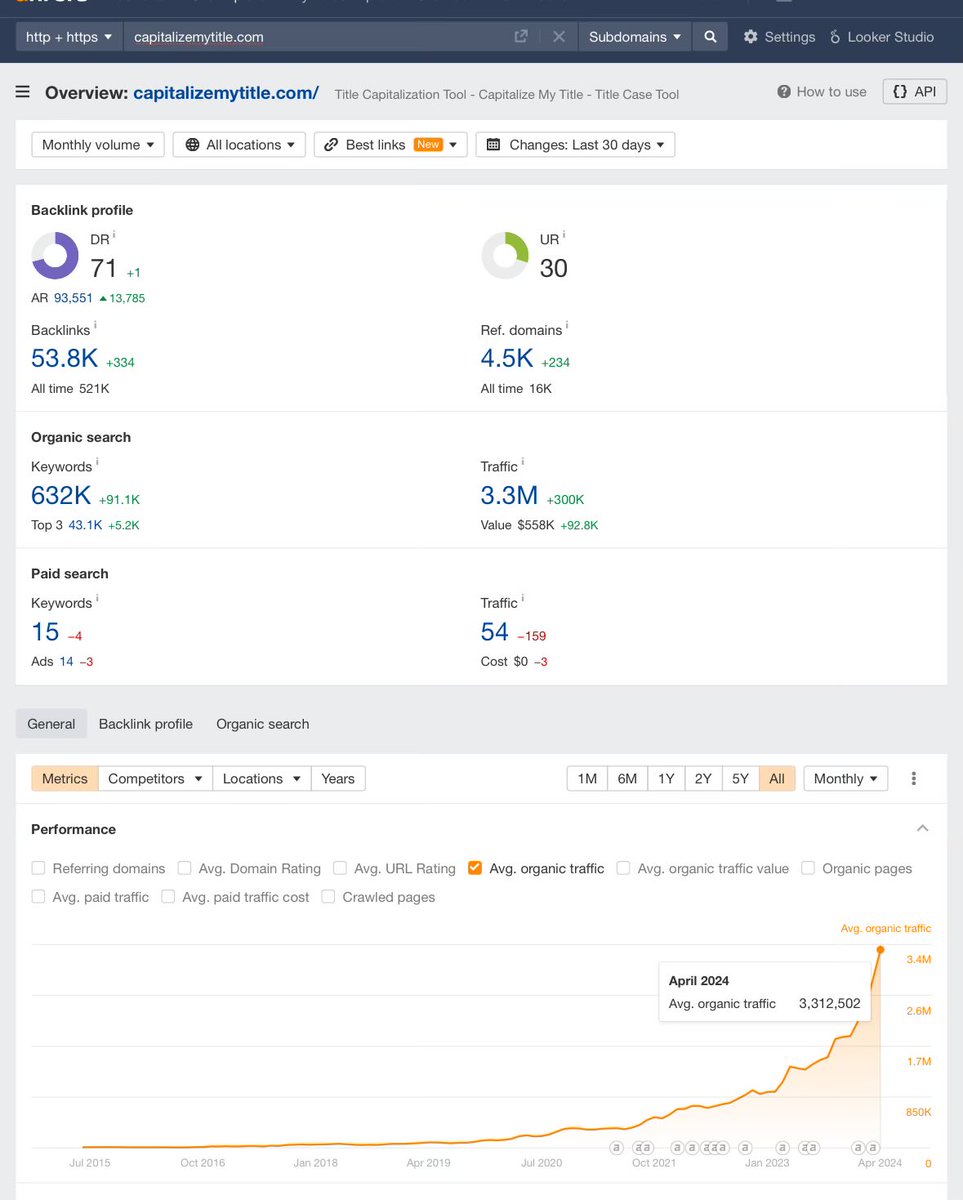Viewport: 963px width, 1200px height.
Task: Open the Subdomains mode dropdown
Action: coord(635,37)
